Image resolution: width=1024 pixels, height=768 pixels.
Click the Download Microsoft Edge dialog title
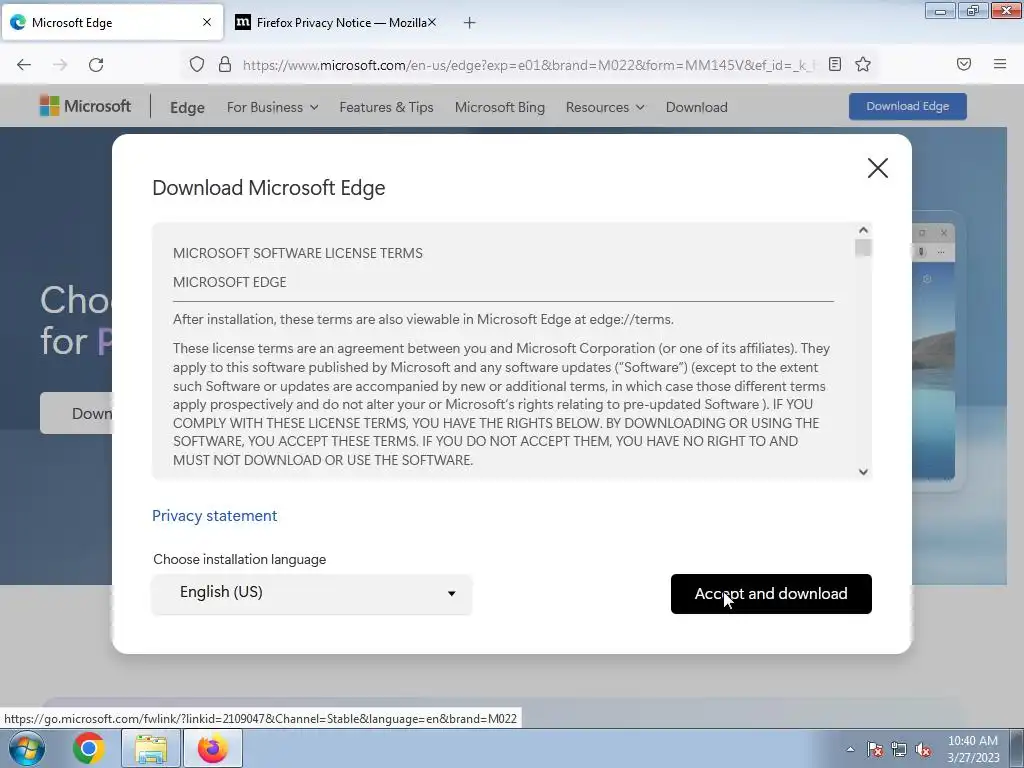pos(268,188)
